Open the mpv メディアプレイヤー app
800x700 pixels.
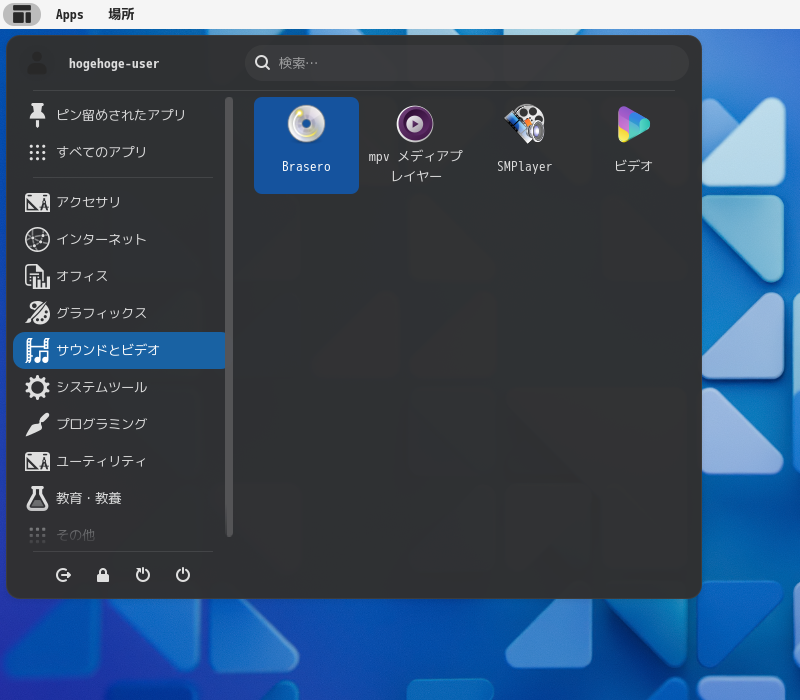(x=415, y=145)
